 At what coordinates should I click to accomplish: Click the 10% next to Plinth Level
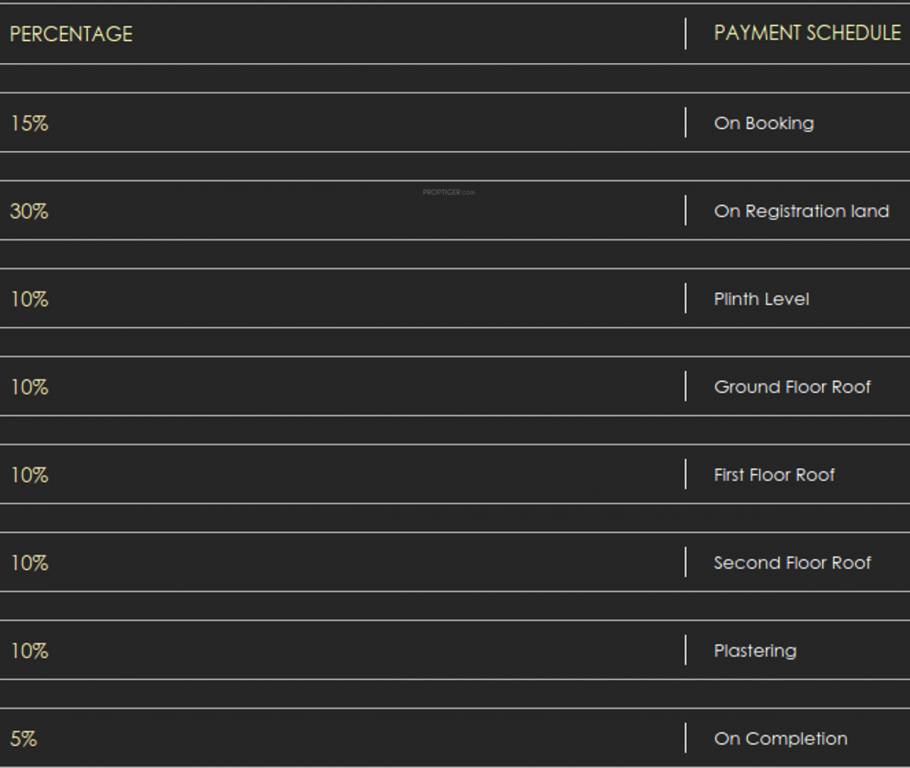click(30, 299)
